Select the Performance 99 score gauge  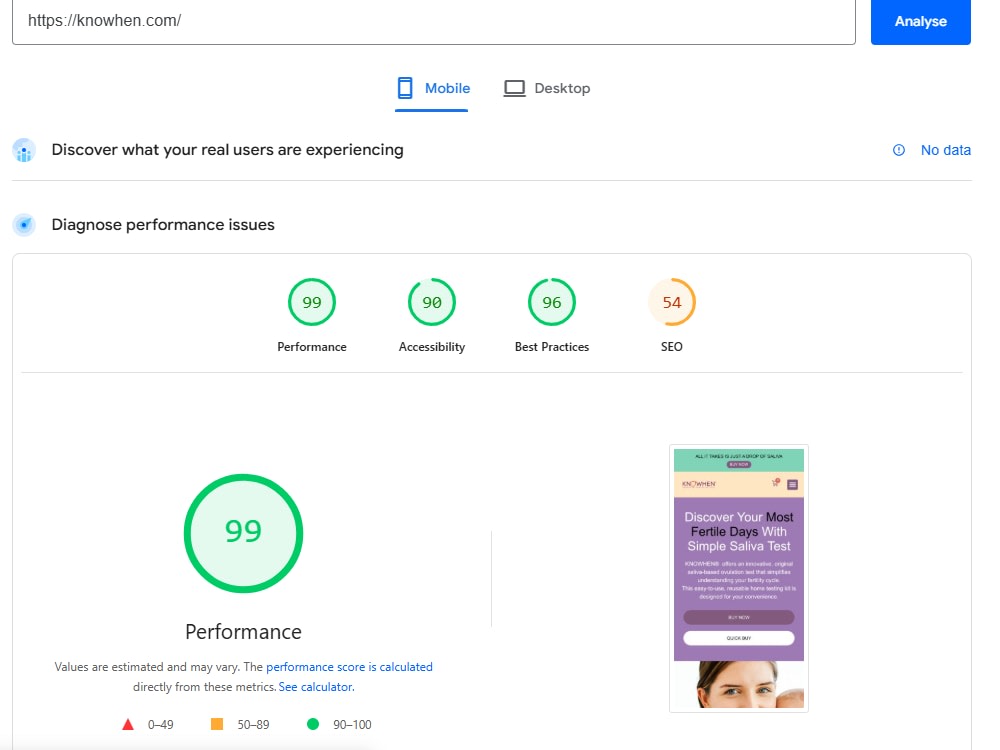(312, 302)
